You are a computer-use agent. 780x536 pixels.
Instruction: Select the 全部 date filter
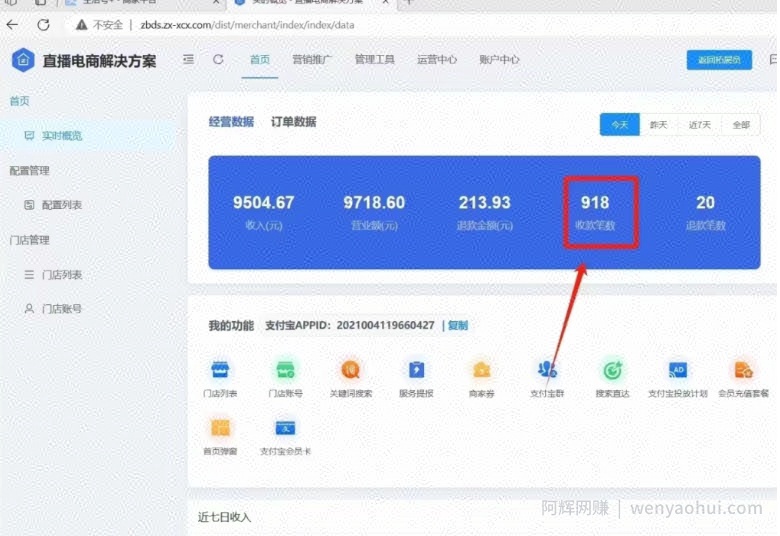coord(741,124)
